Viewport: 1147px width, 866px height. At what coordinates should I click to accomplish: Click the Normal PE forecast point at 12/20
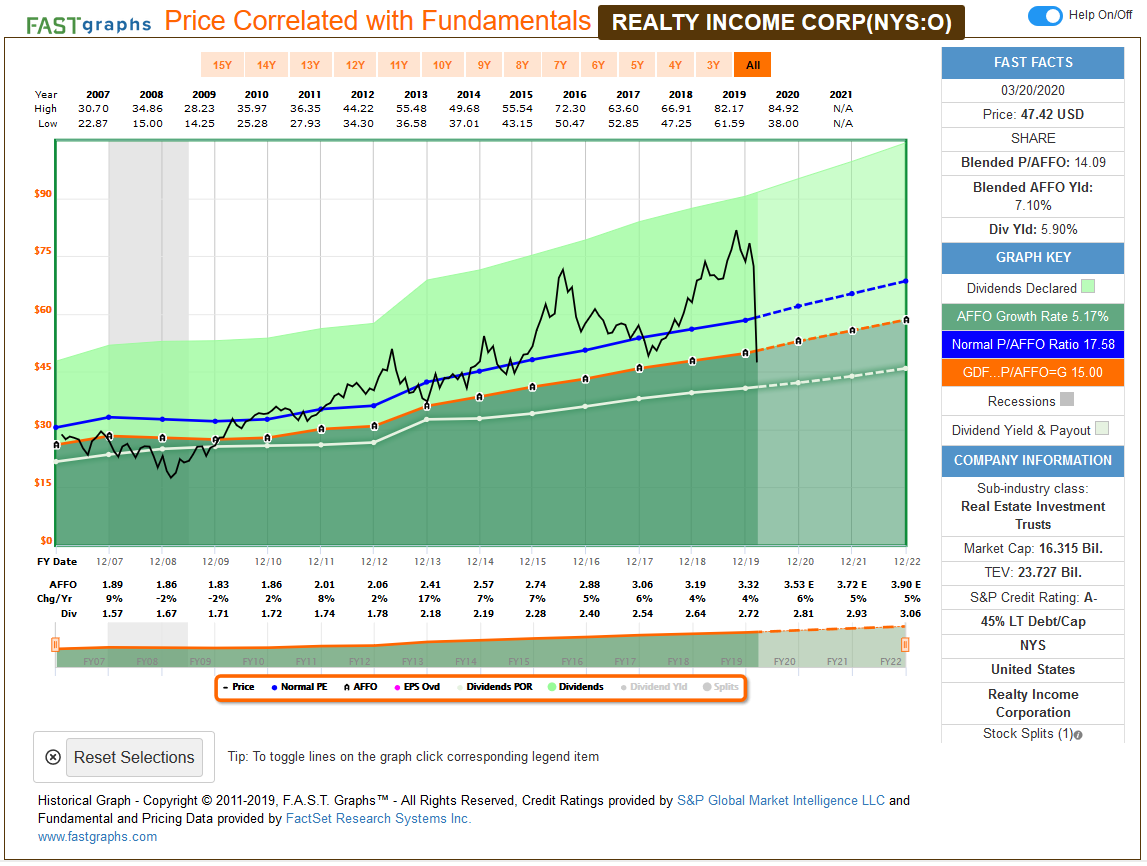click(x=798, y=306)
